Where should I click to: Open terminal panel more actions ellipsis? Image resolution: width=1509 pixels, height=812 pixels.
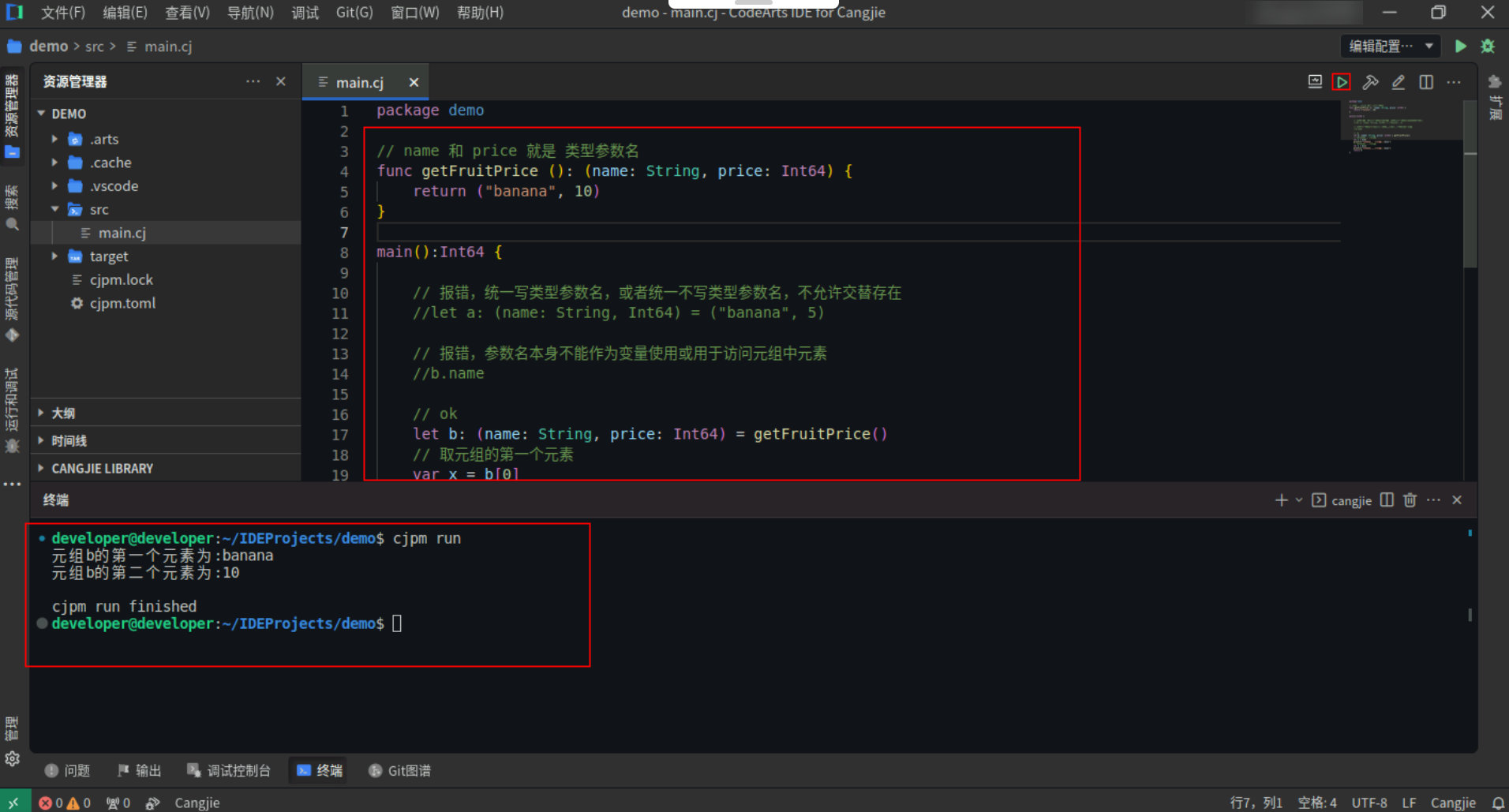[x=1434, y=500]
